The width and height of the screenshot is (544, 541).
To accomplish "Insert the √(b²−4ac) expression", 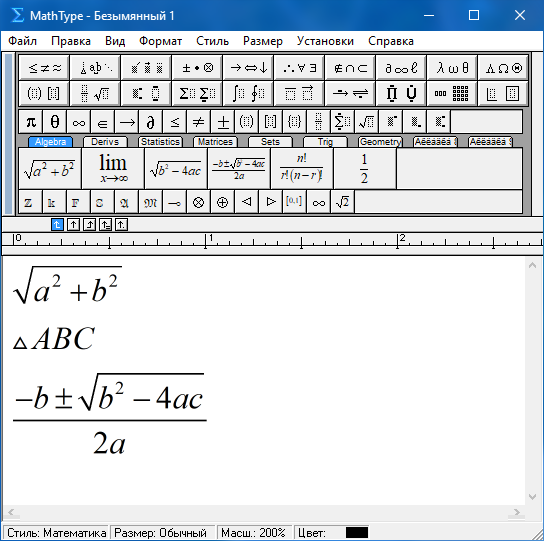I will click(176, 169).
